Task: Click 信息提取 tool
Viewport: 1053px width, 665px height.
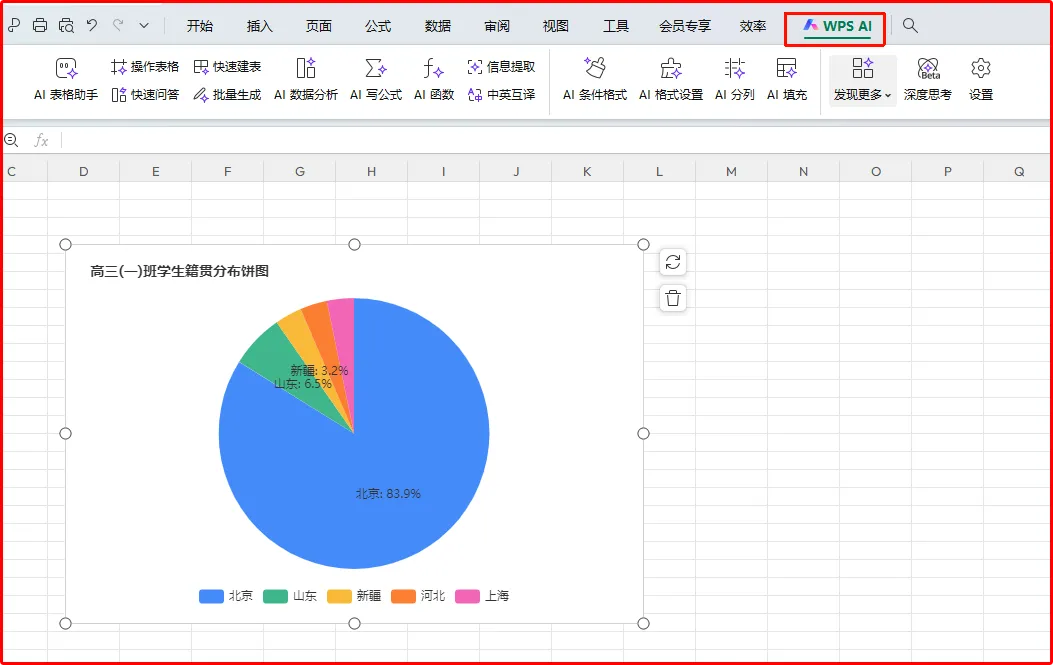Action: point(502,66)
